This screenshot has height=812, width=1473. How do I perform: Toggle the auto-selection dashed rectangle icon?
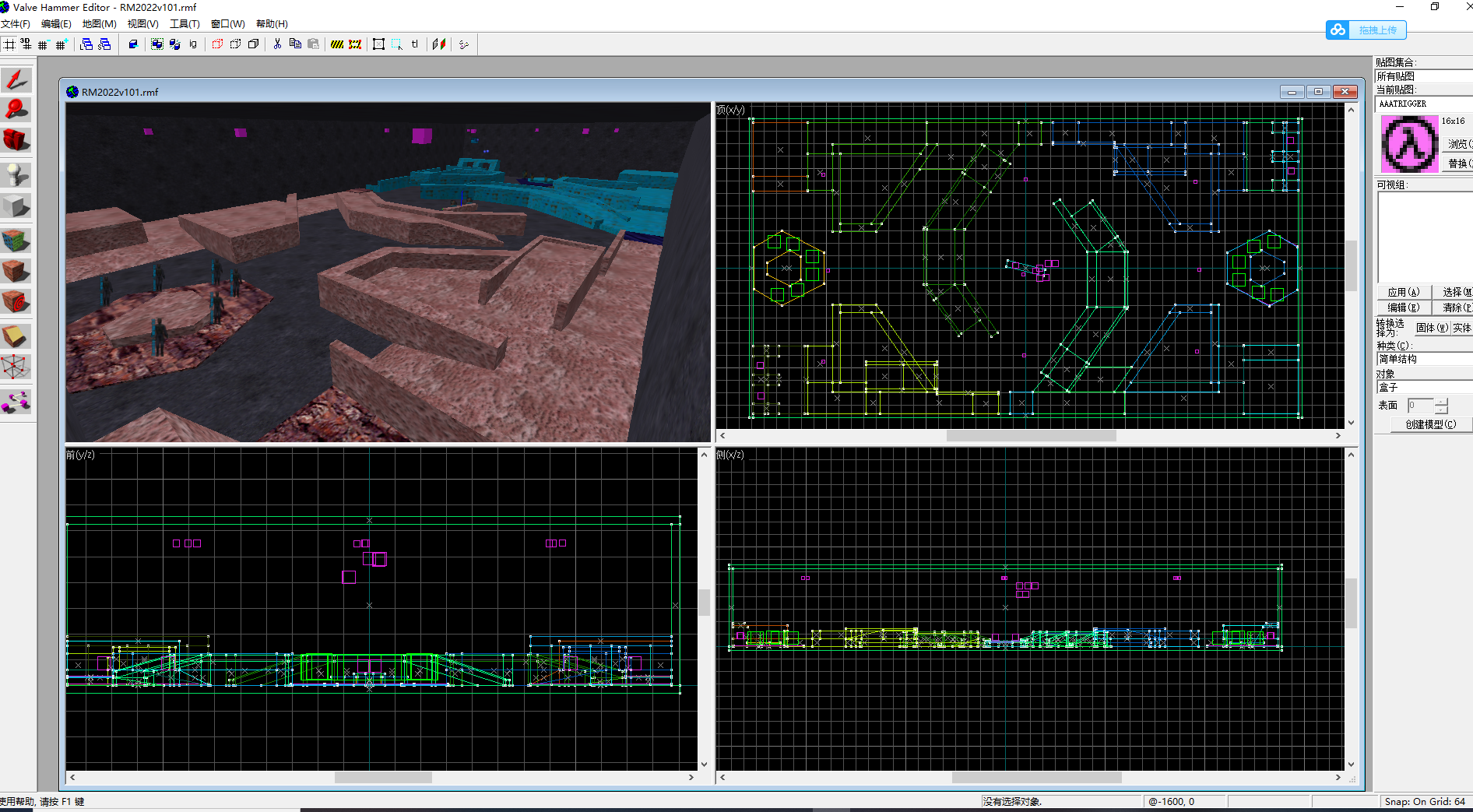397,44
